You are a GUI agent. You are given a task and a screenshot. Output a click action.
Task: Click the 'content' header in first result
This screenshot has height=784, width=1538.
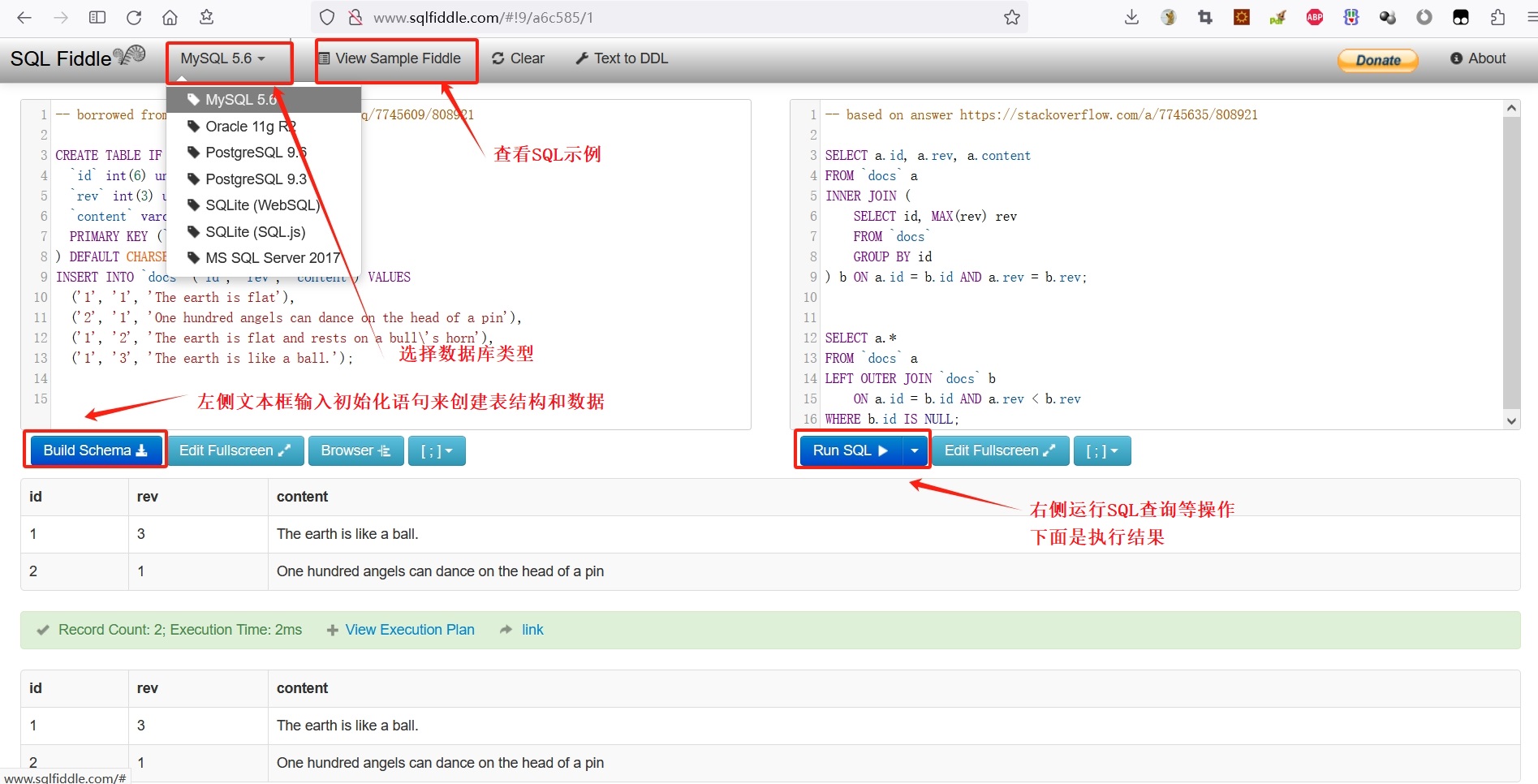click(302, 497)
